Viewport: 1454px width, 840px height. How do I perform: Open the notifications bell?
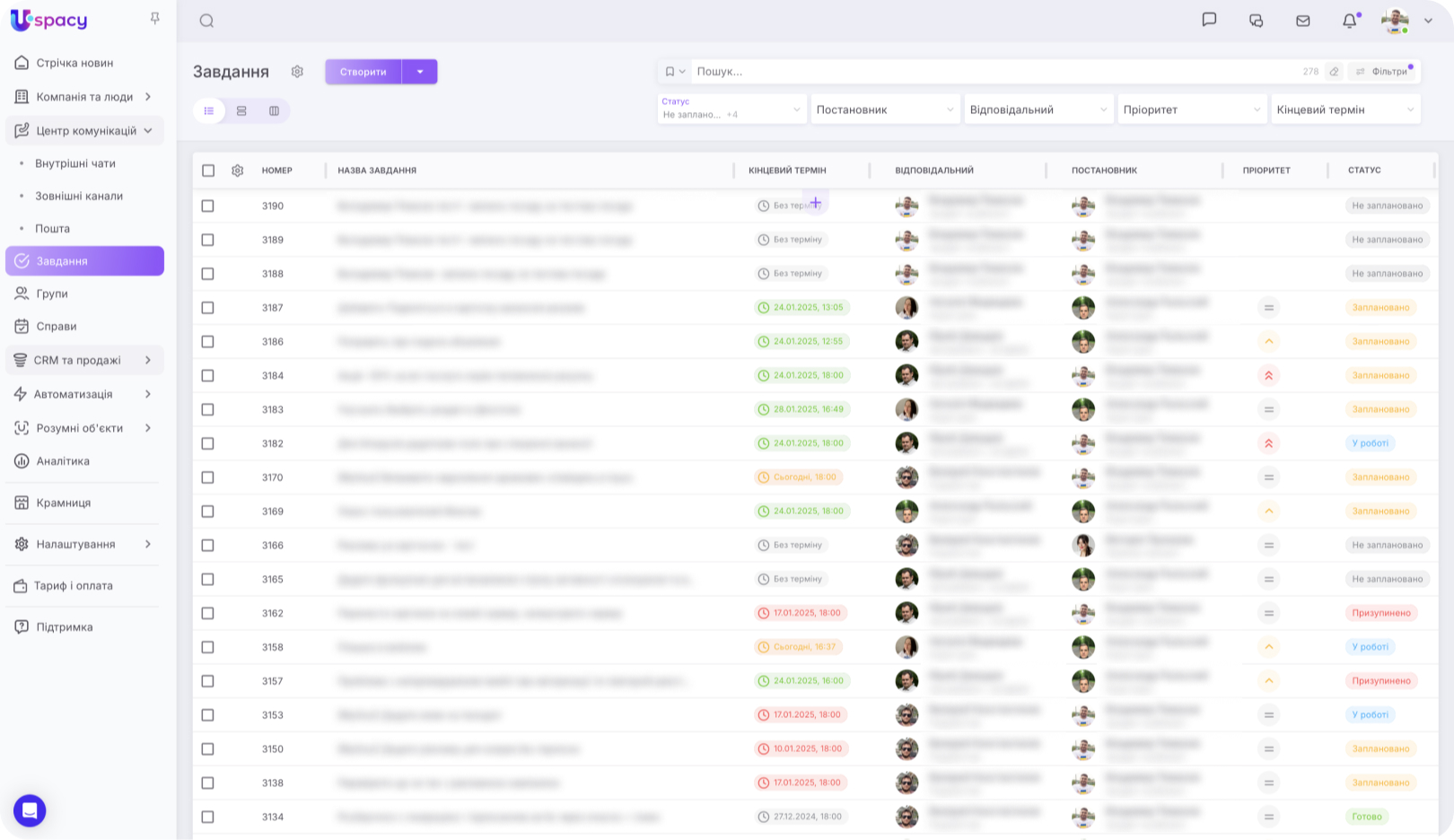point(1350,20)
